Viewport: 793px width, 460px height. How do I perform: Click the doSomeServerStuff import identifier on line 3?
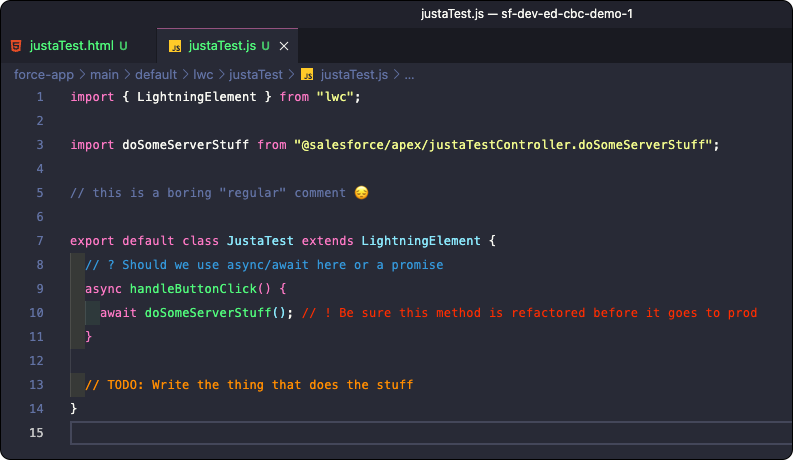186,145
